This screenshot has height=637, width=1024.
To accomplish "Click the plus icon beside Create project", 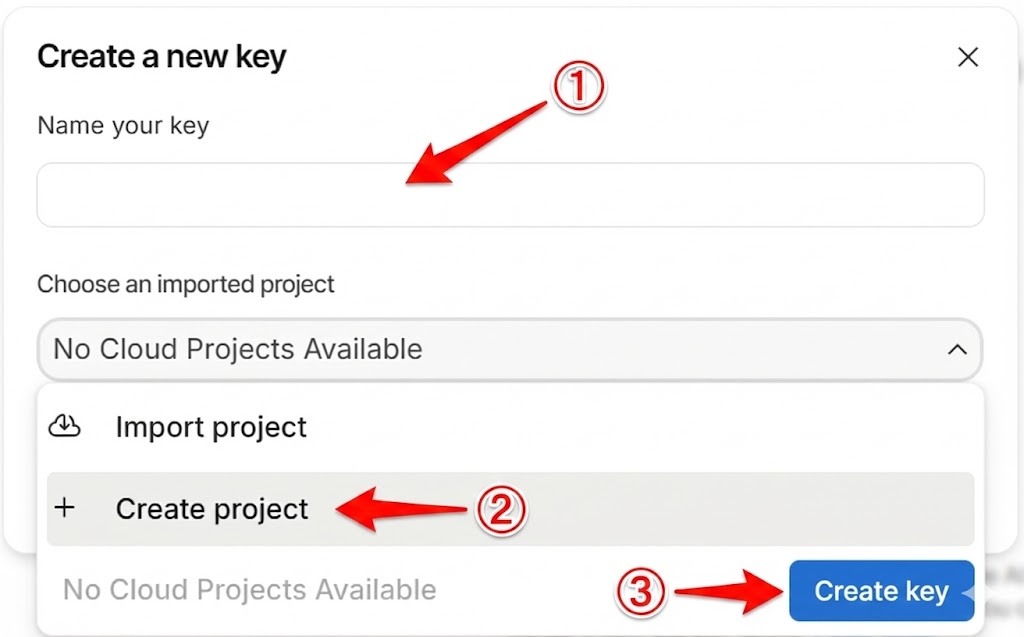I will pyautogui.click(x=64, y=508).
